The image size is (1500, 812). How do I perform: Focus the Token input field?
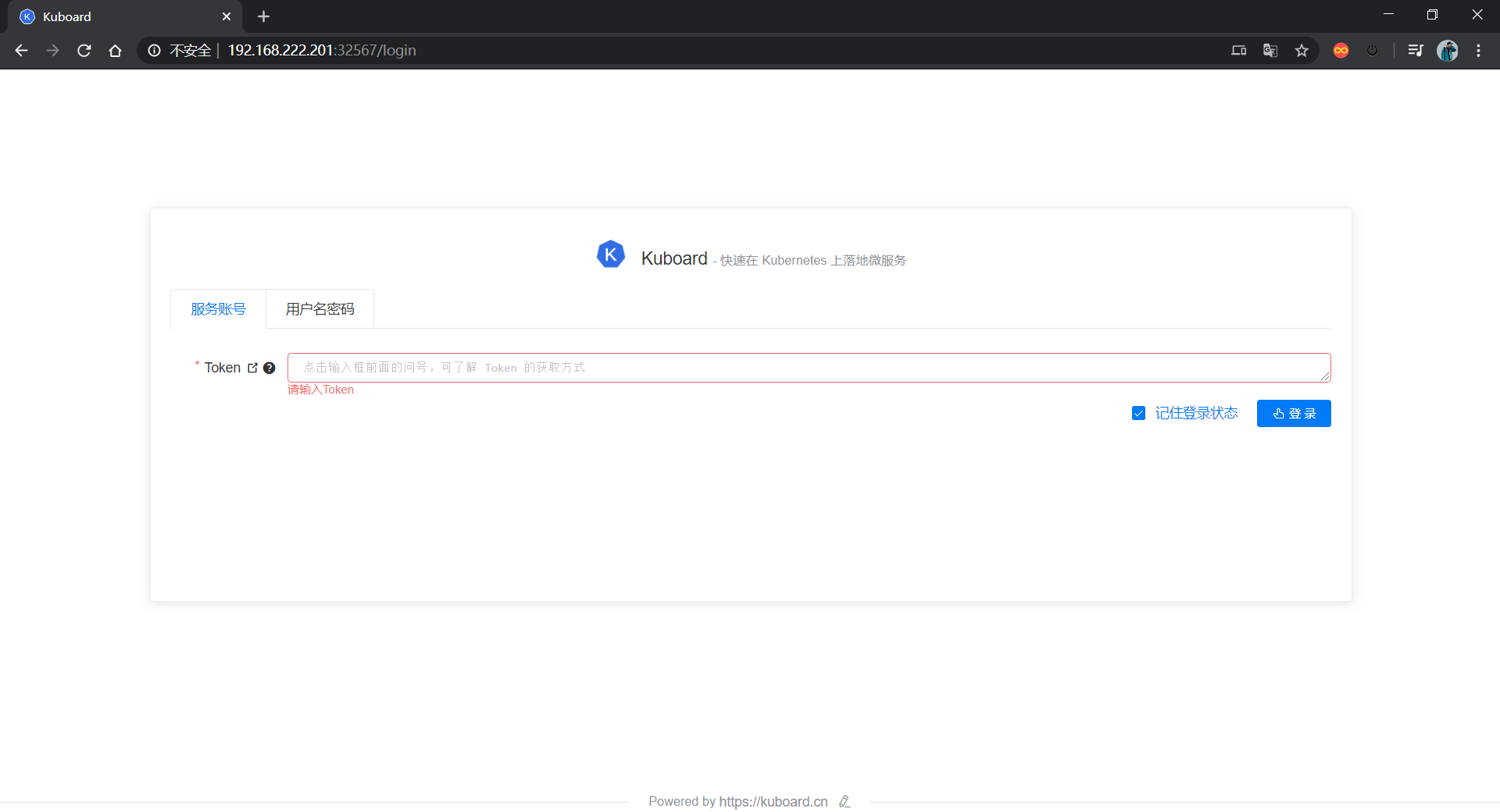[809, 368]
